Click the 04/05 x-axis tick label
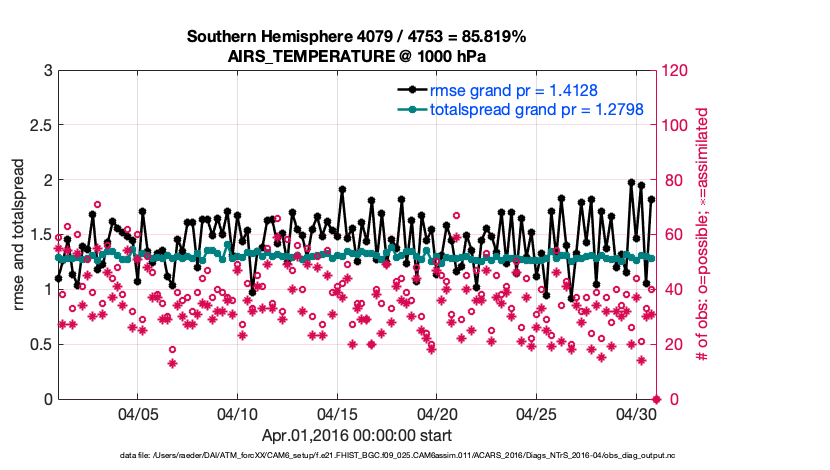Viewport: 830px width, 470px height. pyautogui.click(x=138, y=414)
